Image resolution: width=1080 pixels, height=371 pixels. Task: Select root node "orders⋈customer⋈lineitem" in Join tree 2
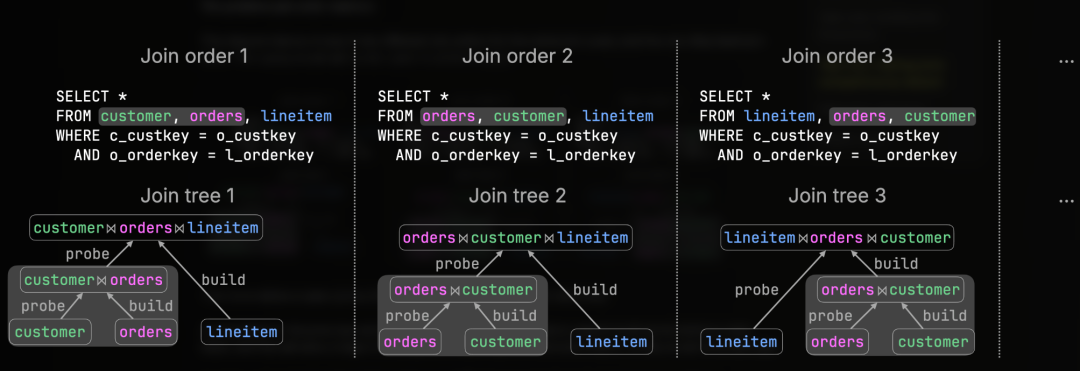516,237
